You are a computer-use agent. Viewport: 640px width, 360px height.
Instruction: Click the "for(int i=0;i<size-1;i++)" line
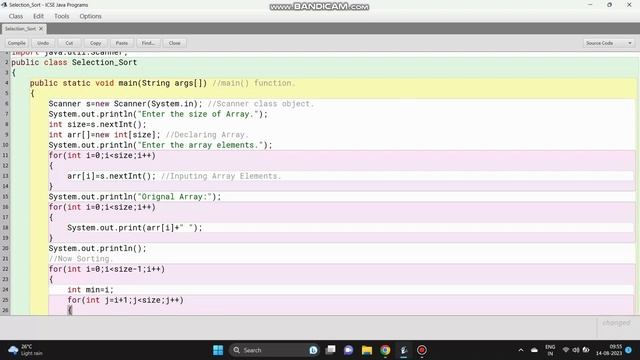click(107, 269)
